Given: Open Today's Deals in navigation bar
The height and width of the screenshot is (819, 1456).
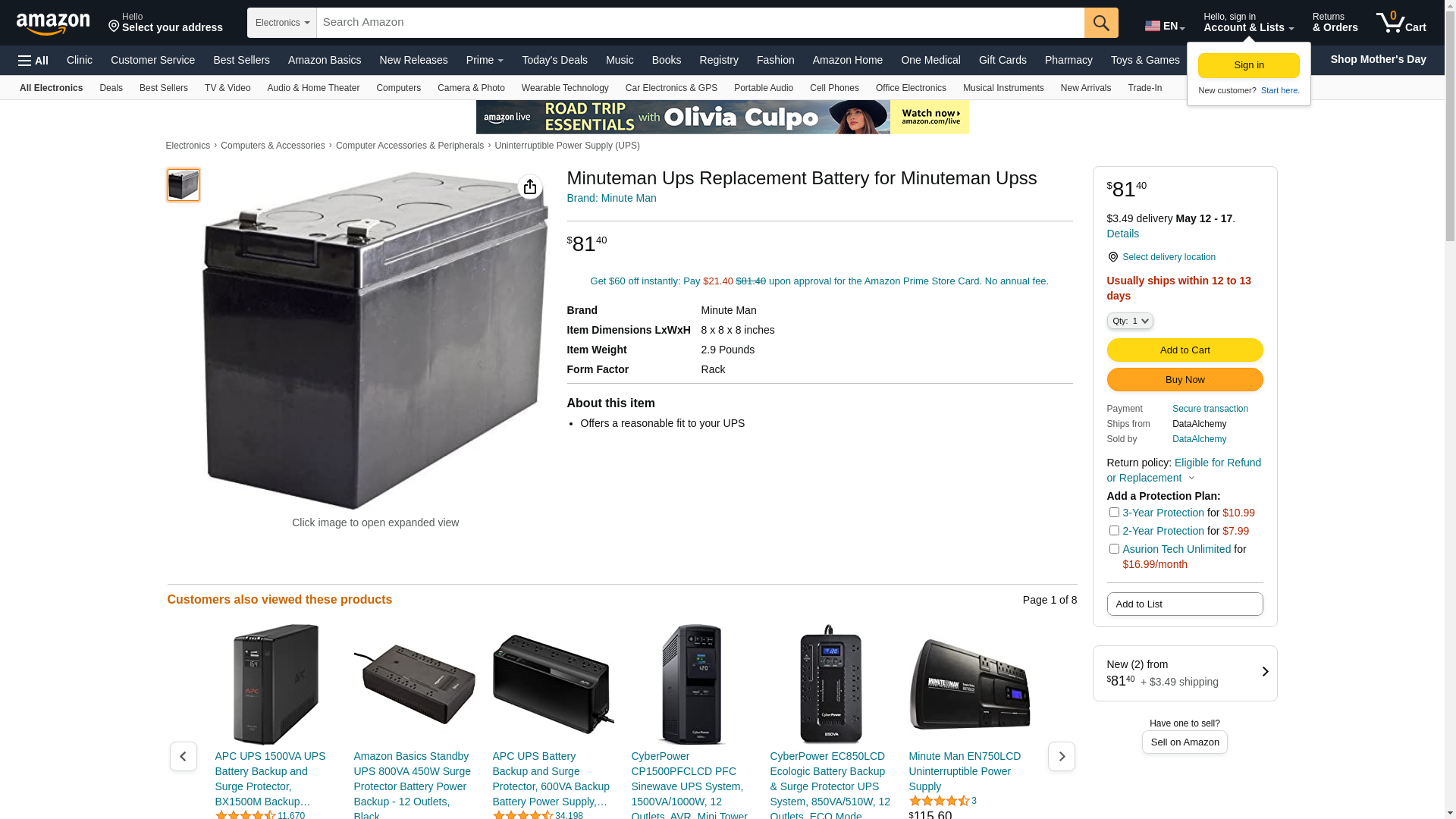Looking at the screenshot, I should tap(554, 60).
